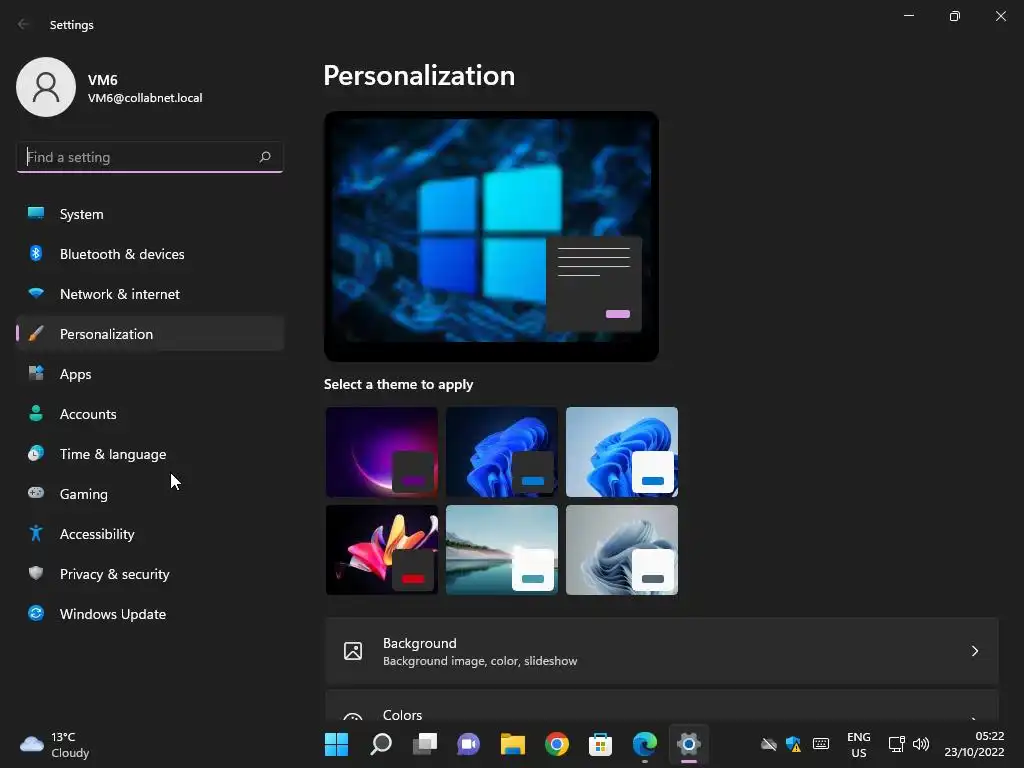
Task: Click the ENG US language indicator
Action: tap(859, 744)
